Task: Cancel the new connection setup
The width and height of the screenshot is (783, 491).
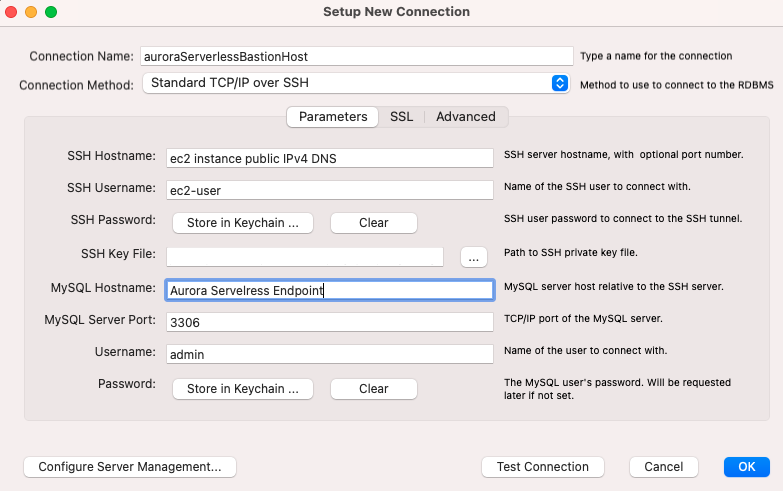Action: 664,467
